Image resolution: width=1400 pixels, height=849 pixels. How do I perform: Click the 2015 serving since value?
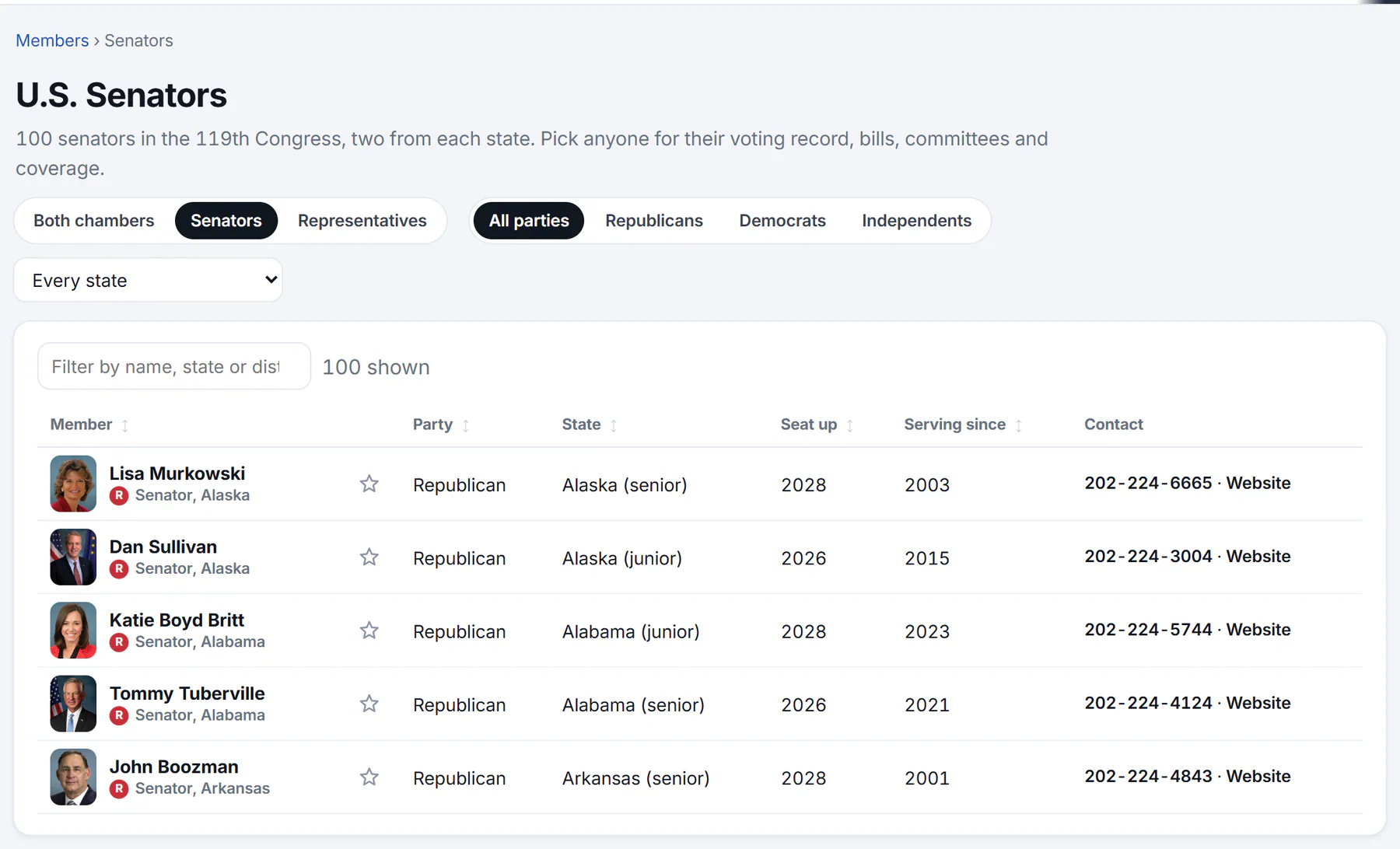[x=927, y=558]
